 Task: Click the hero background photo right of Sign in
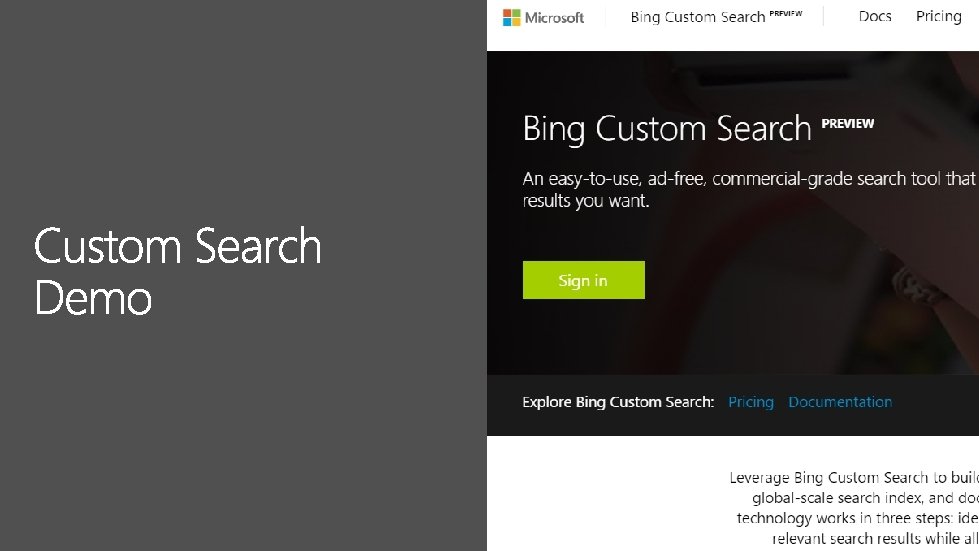pos(800,280)
